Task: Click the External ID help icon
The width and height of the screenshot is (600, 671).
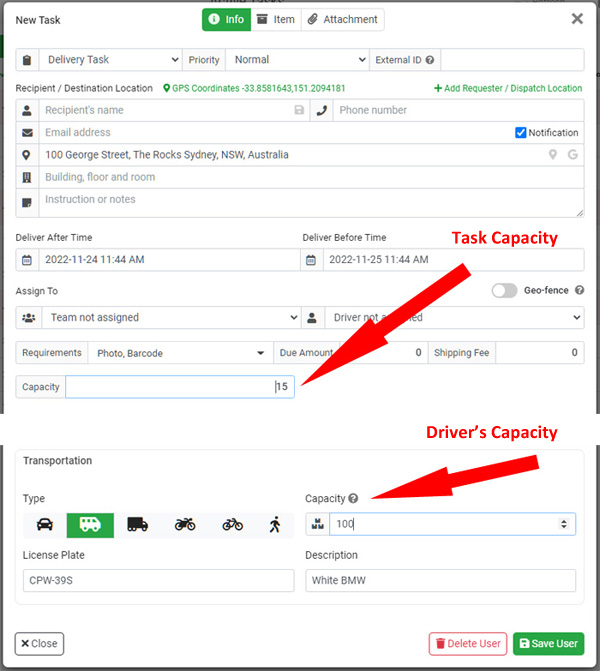Action: click(x=430, y=60)
